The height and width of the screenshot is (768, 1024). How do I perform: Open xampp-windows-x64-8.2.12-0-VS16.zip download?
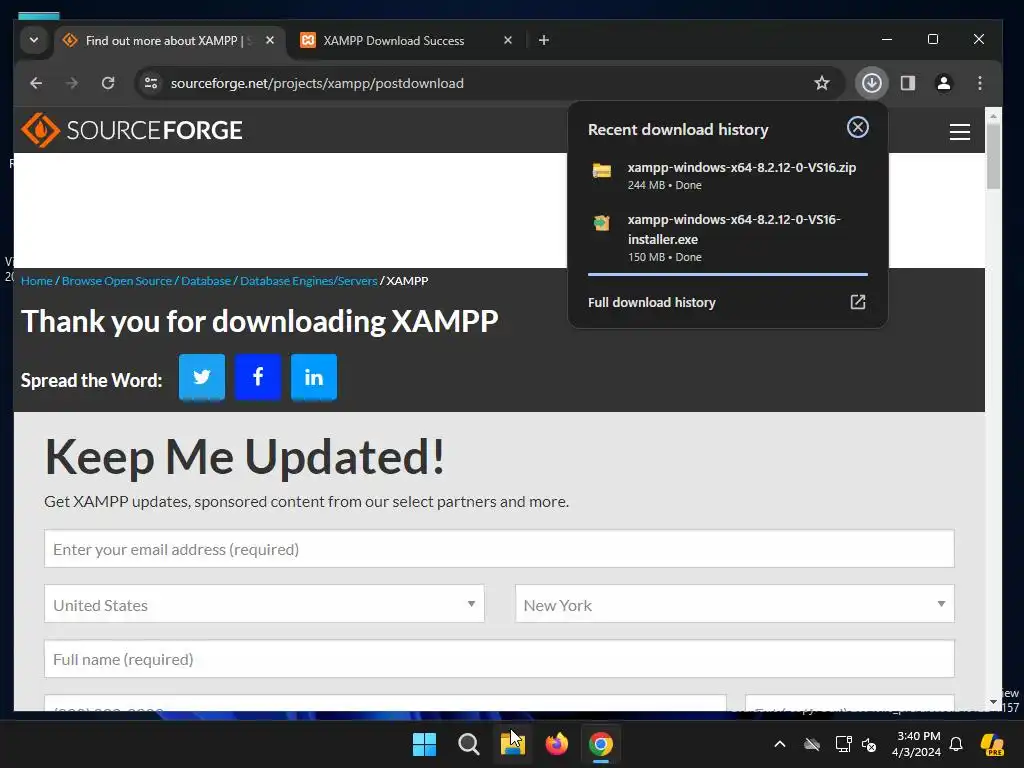click(728, 176)
